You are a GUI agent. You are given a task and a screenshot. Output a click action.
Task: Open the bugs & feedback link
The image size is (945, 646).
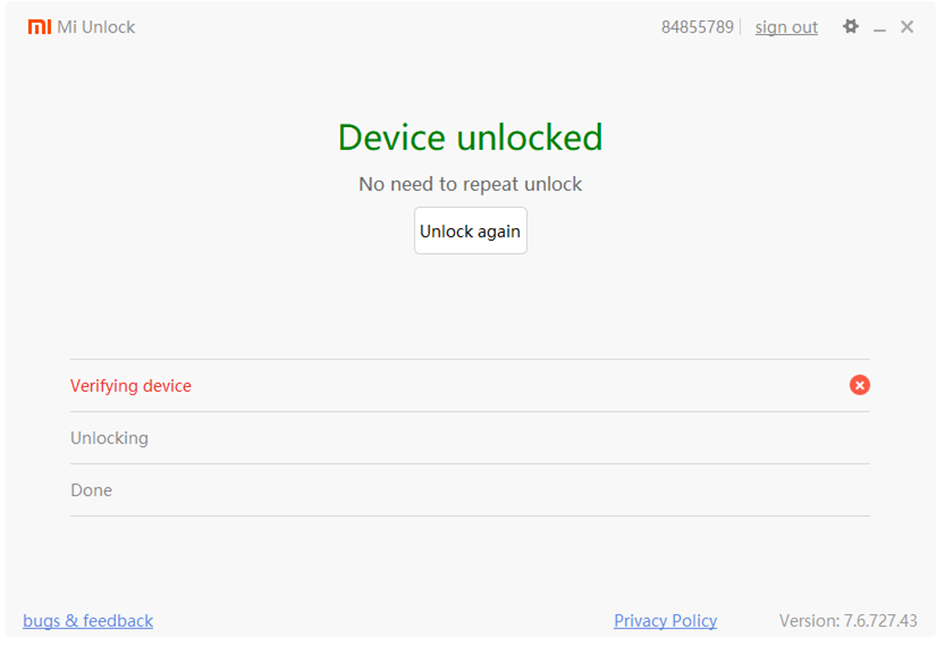coord(88,621)
